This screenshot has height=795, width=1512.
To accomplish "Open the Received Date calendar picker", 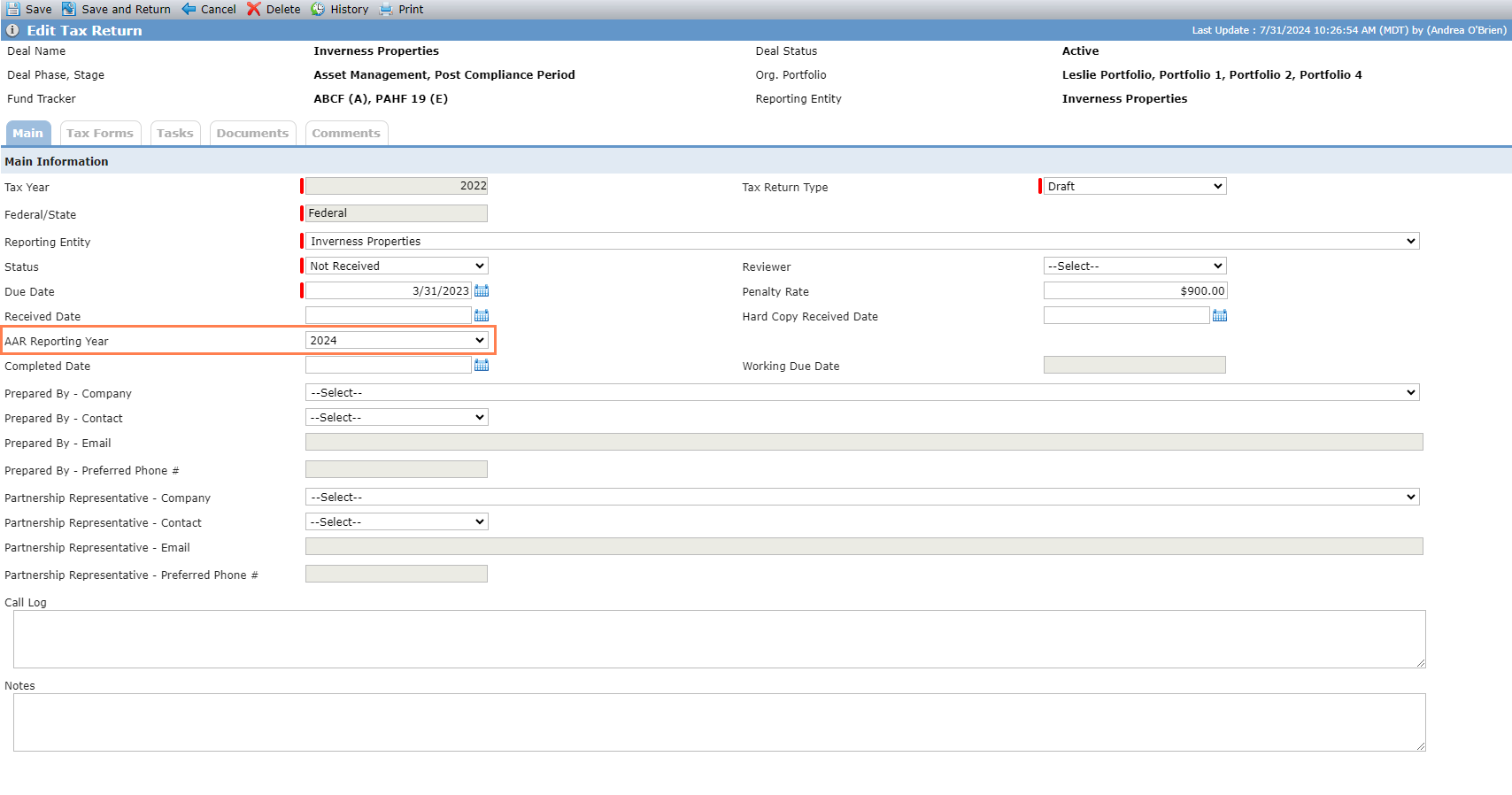I will [482, 315].
